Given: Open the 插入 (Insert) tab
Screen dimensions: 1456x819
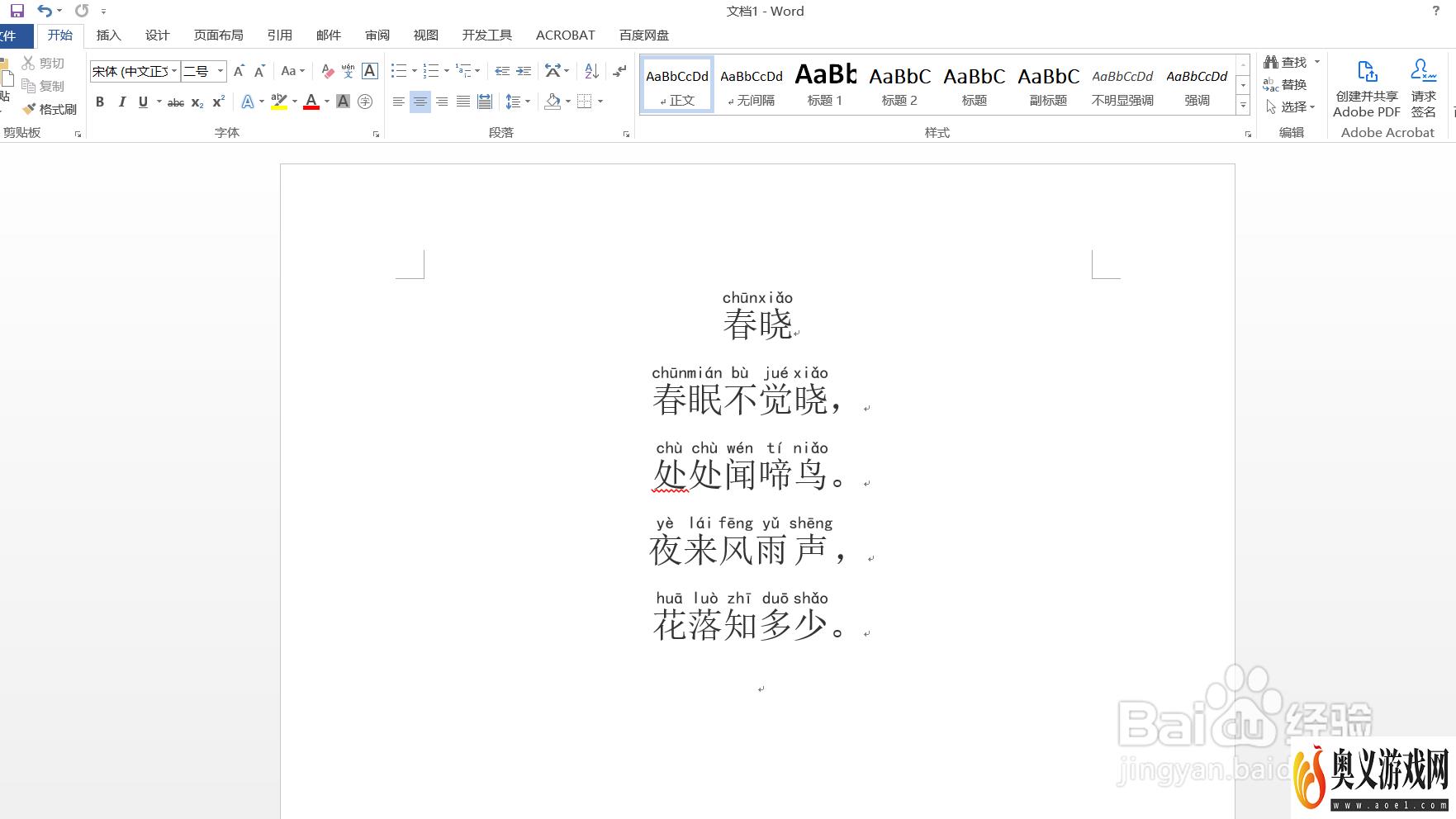Looking at the screenshot, I should (x=108, y=35).
